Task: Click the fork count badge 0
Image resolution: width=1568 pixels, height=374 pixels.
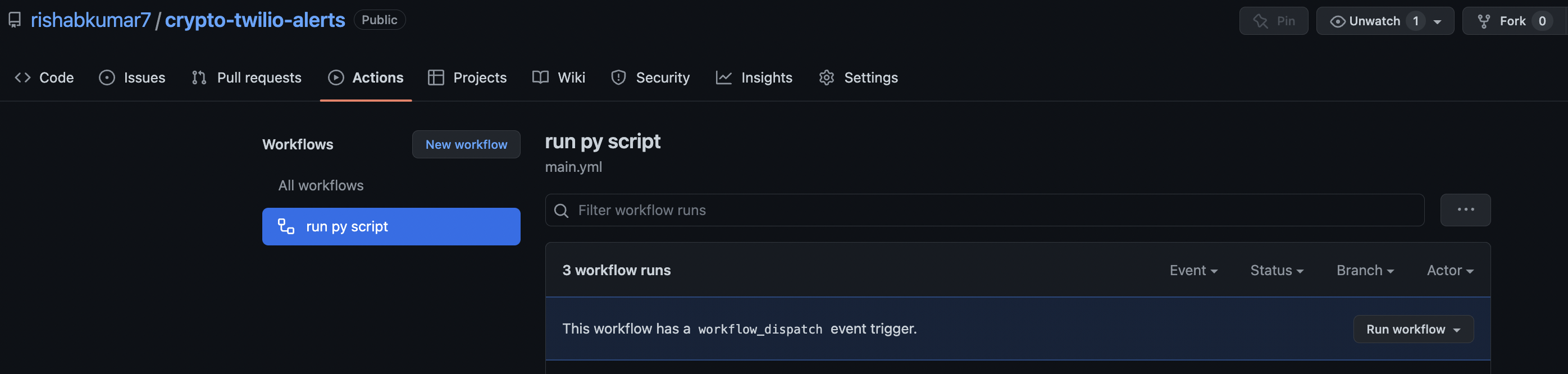Action: click(x=1542, y=21)
